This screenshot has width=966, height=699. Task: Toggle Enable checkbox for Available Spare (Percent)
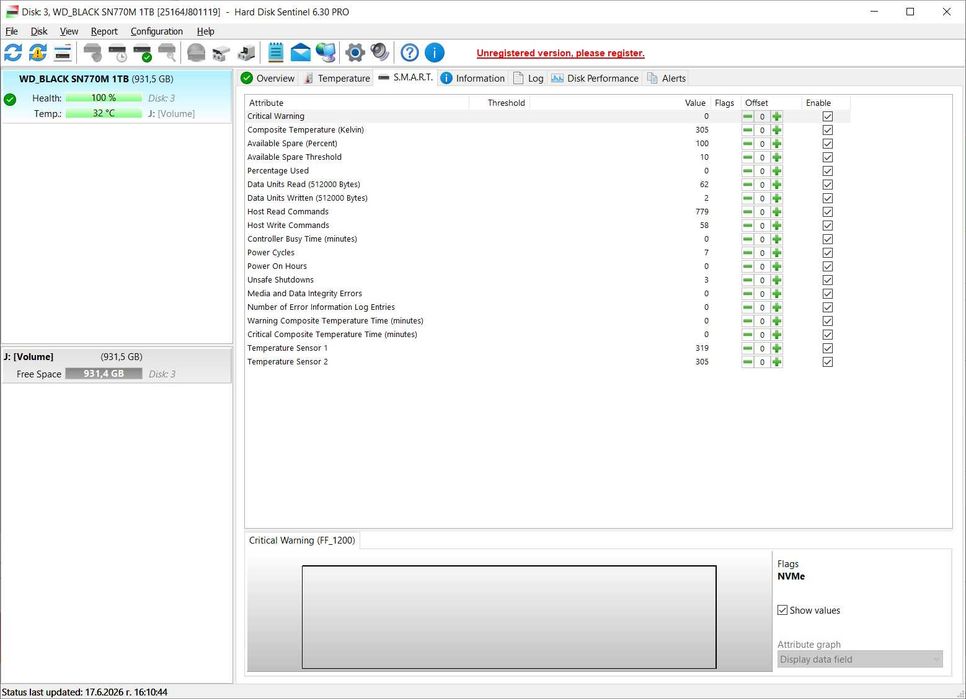point(827,143)
